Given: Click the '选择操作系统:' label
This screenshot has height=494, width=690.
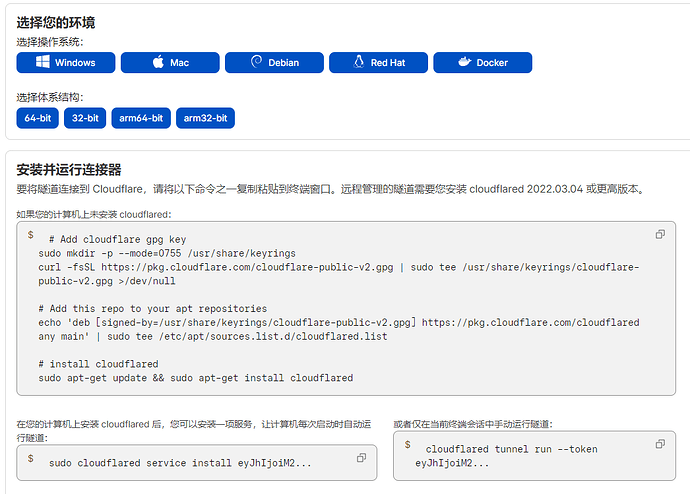Looking at the screenshot, I should coord(50,42).
